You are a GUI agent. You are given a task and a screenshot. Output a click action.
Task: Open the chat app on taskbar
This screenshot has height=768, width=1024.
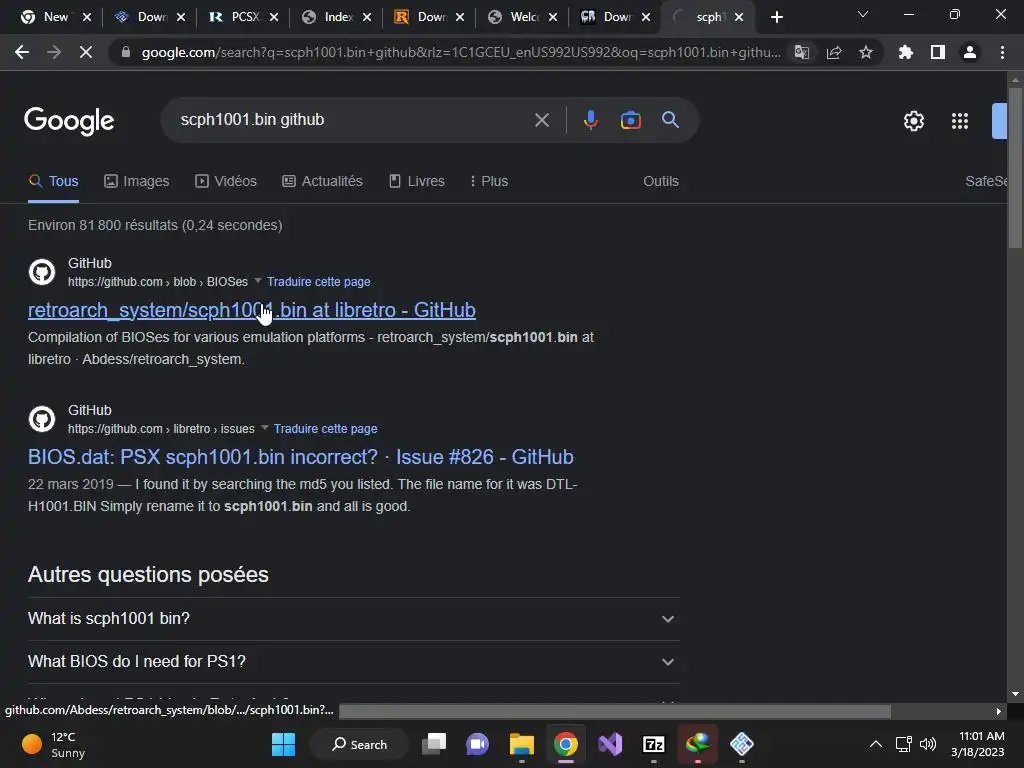tap(477, 744)
